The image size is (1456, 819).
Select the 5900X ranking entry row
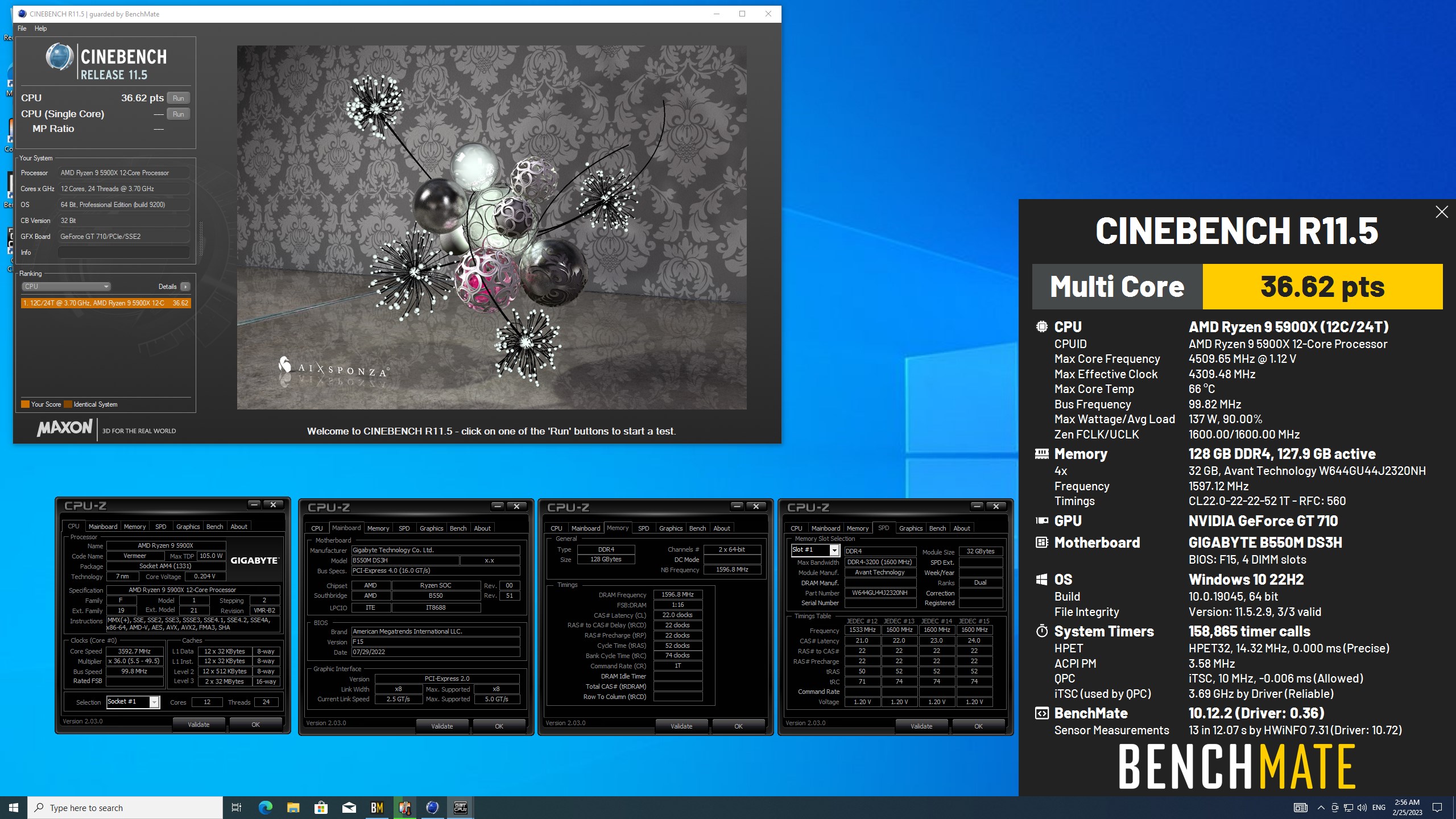(x=106, y=303)
